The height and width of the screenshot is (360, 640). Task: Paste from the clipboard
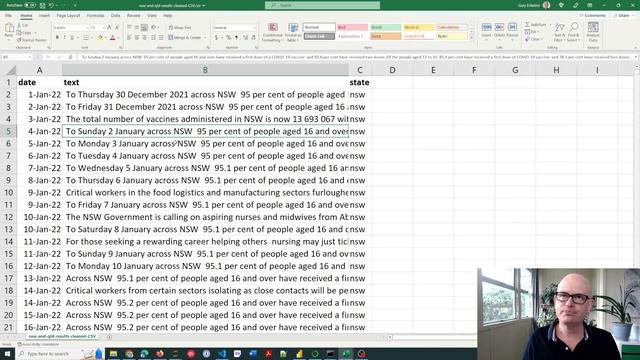9,31
